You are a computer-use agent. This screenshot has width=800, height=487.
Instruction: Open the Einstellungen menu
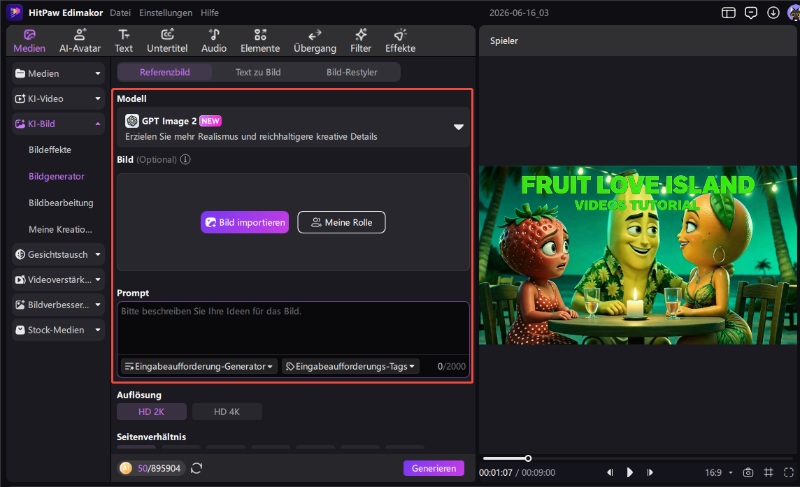pos(166,13)
